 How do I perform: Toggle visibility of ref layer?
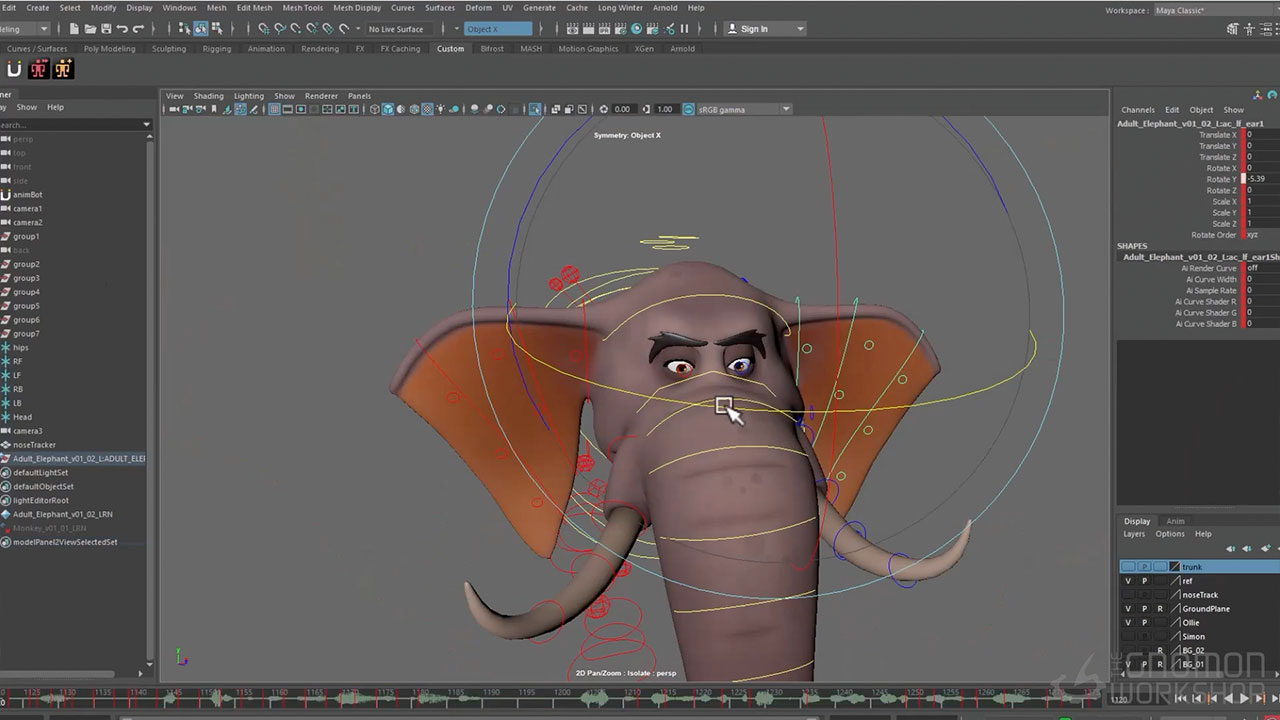pos(1128,581)
